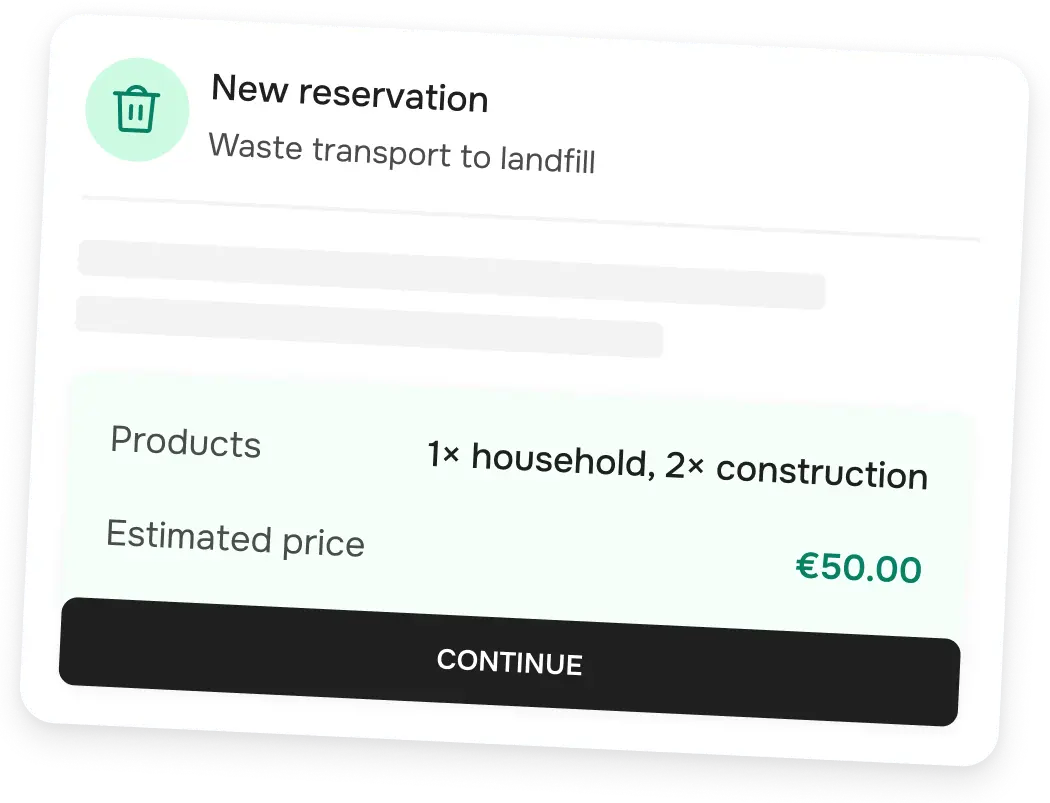1050x803 pixels.
Task: Click the shorter gray placeholder bar
Action: tap(369, 326)
